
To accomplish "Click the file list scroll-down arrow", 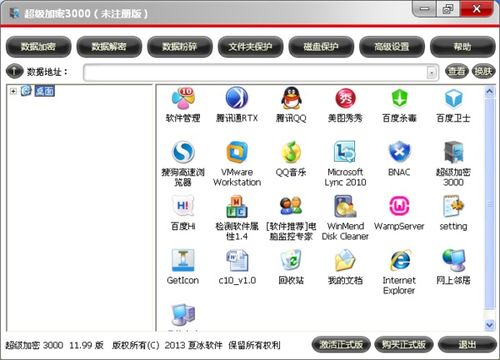I will 490,324.
